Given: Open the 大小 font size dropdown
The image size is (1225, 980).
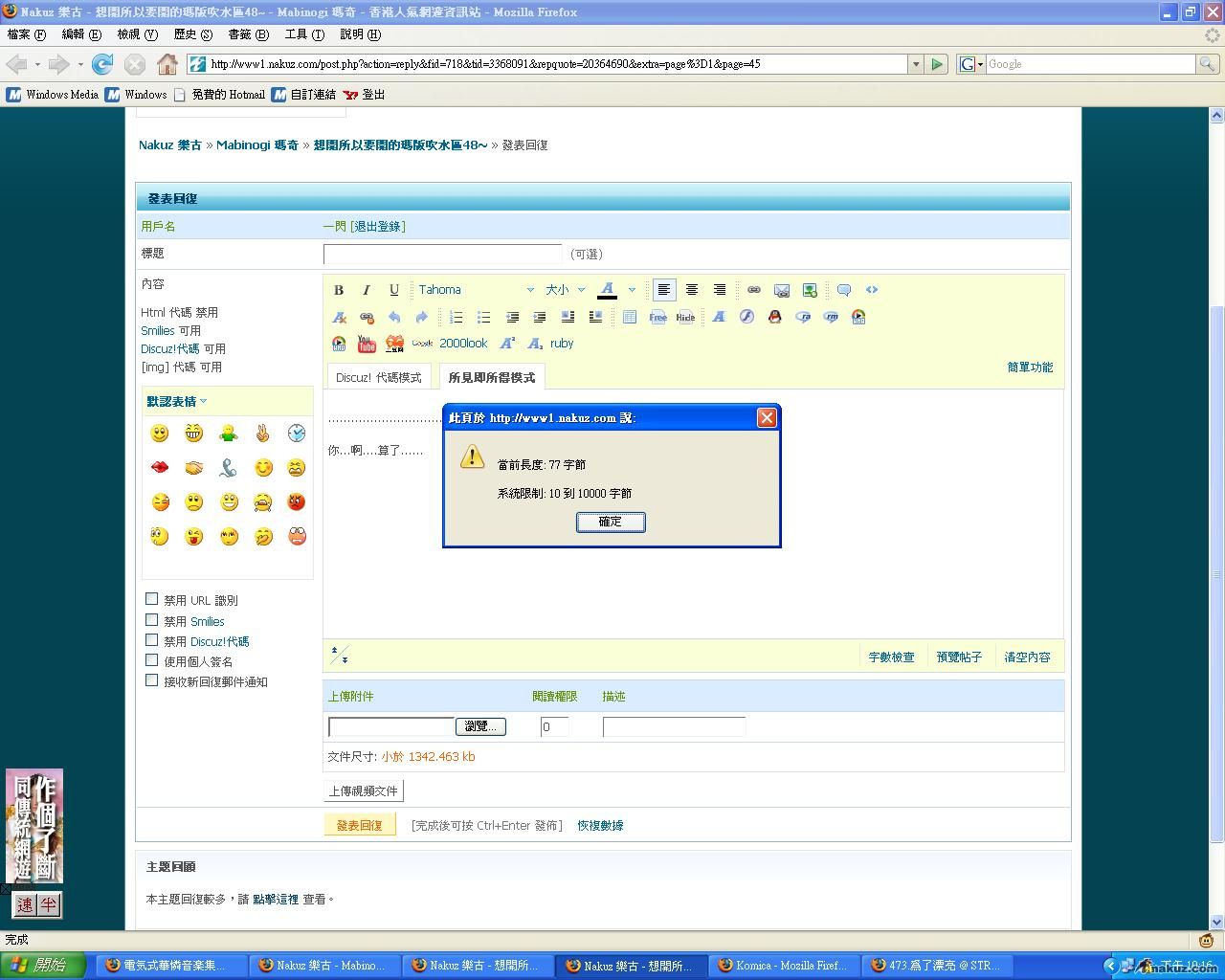Looking at the screenshot, I should point(565,290).
